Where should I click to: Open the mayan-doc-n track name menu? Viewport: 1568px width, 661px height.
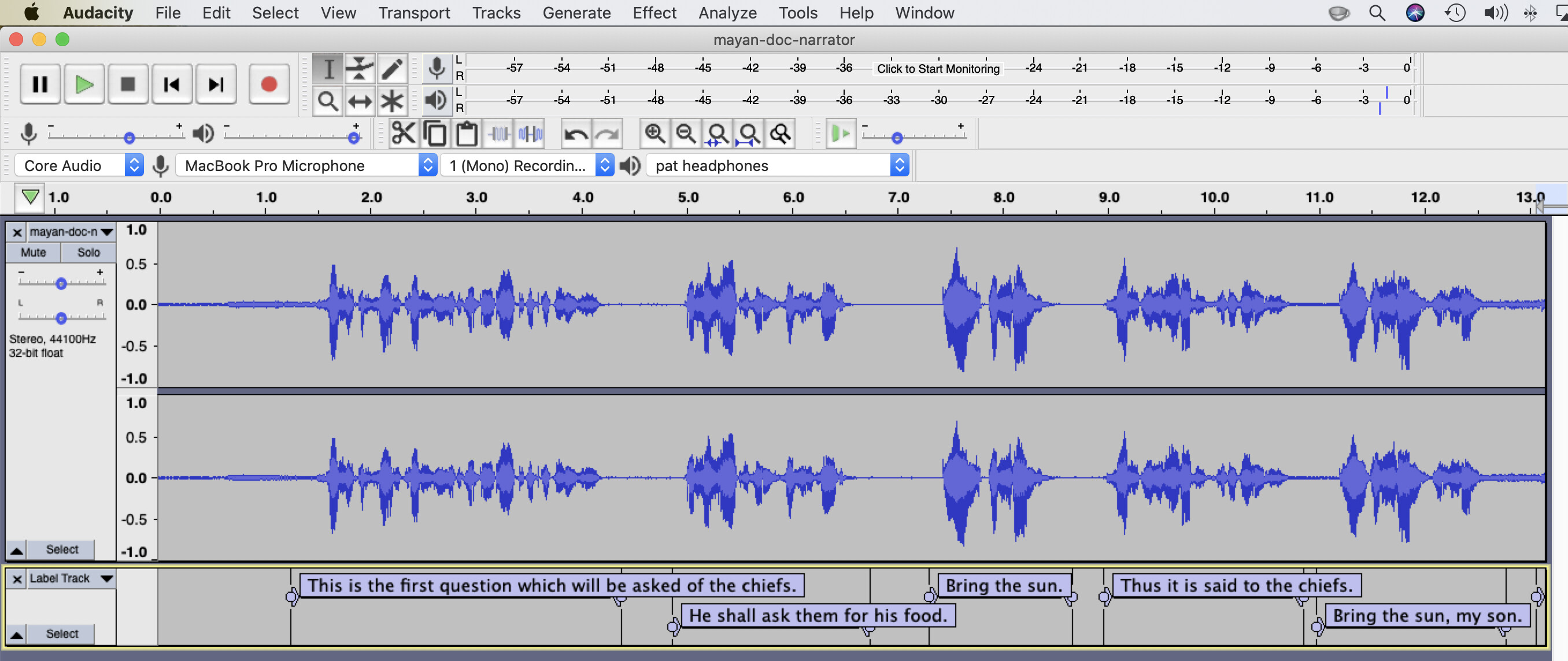coord(71,232)
